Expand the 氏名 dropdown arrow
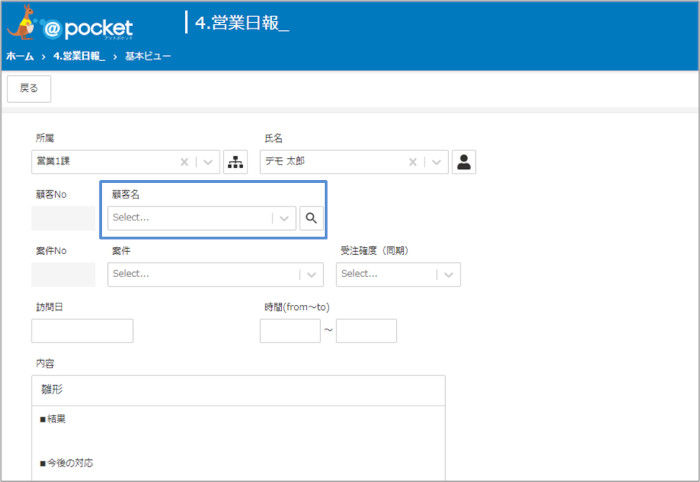The height and width of the screenshot is (482, 700). pyautogui.click(x=437, y=162)
